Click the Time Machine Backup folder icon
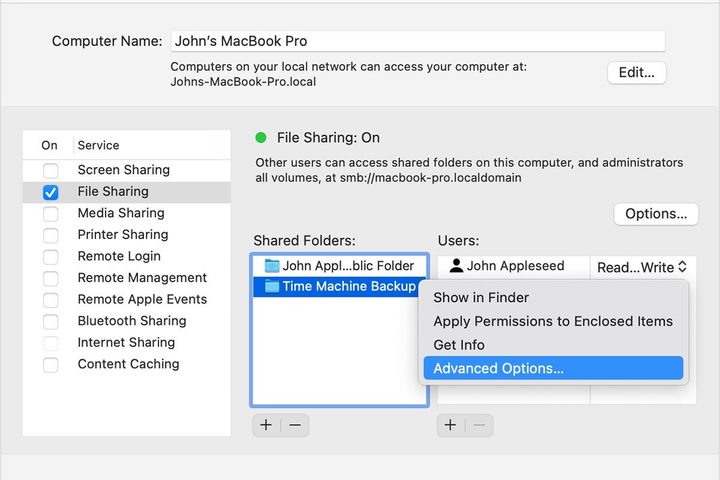Viewport: 720px width, 480px height. click(x=272, y=287)
